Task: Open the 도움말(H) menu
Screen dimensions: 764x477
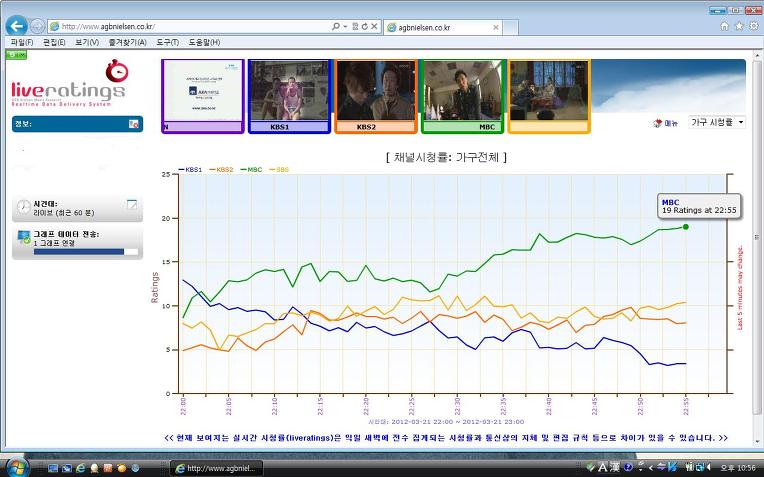Action: click(204, 42)
